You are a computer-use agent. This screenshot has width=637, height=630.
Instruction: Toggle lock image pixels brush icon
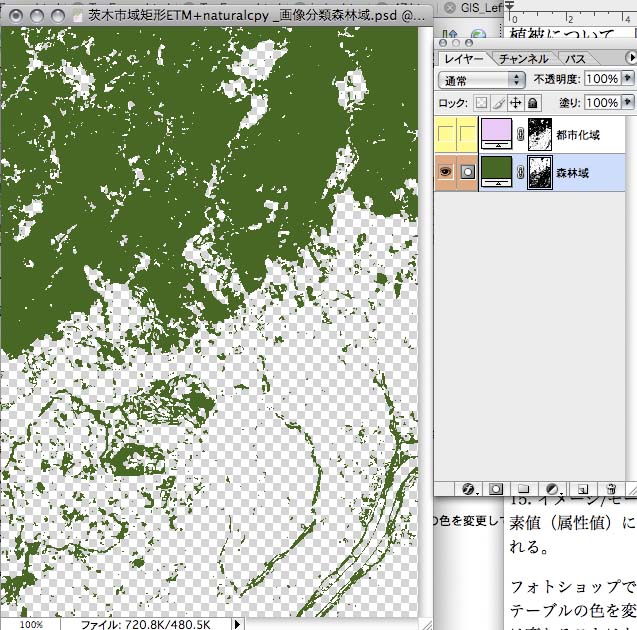tap(498, 103)
